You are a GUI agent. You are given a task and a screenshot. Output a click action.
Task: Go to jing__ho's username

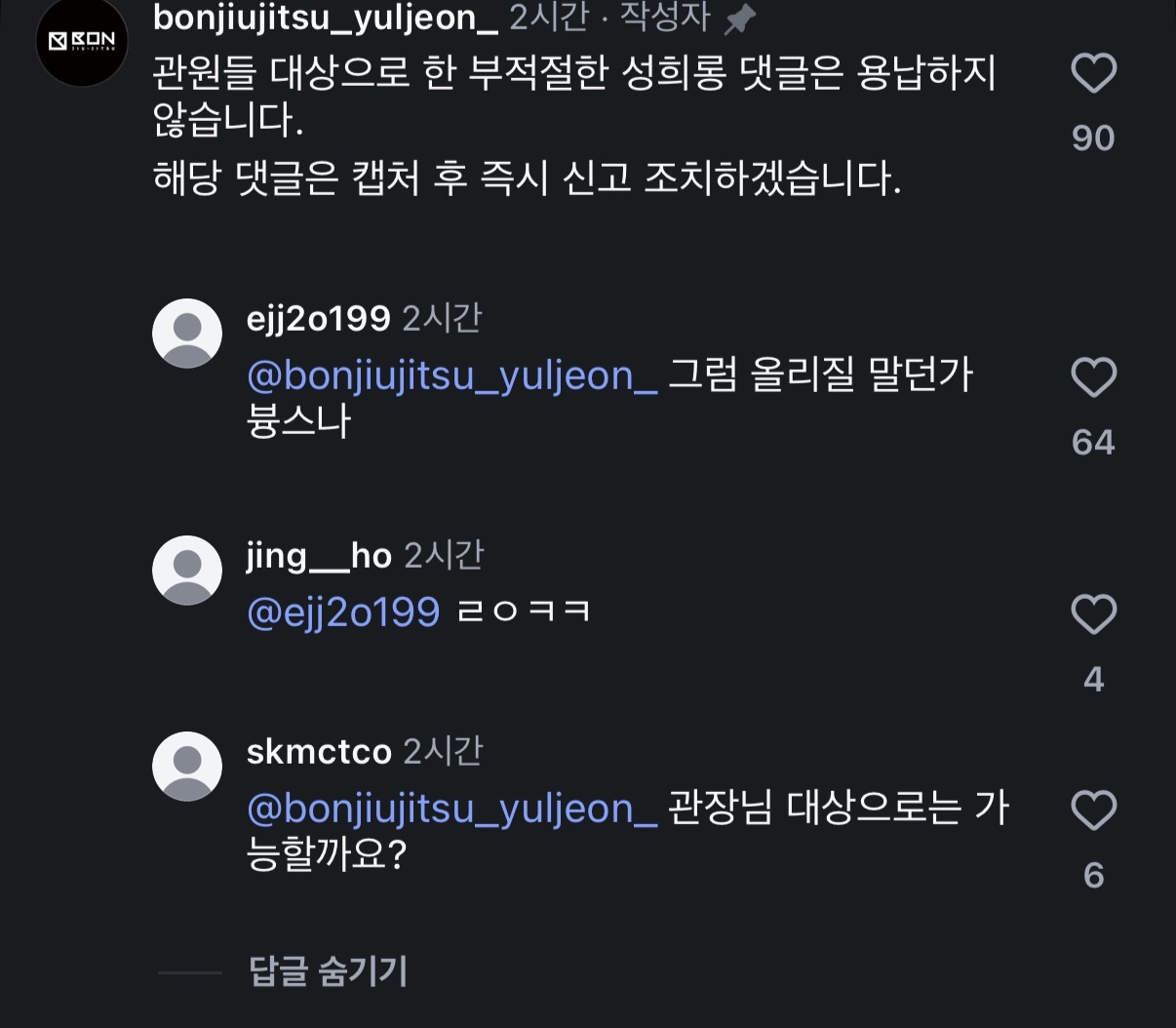pyautogui.click(x=318, y=556)
